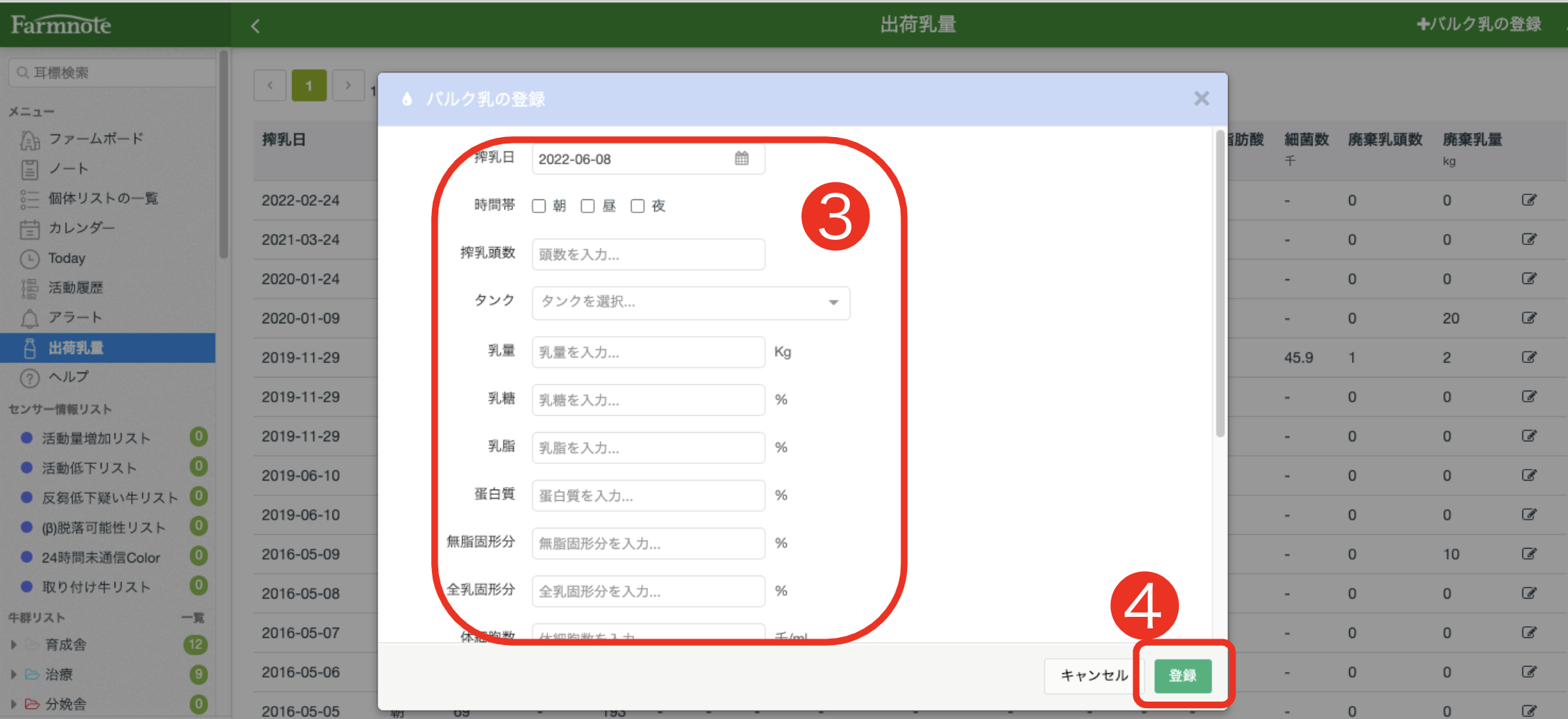Click edit icon for row 2016-05-06
This screenshot has height=719, width=1568.
pyautogui.click(x=1529, y=672)
